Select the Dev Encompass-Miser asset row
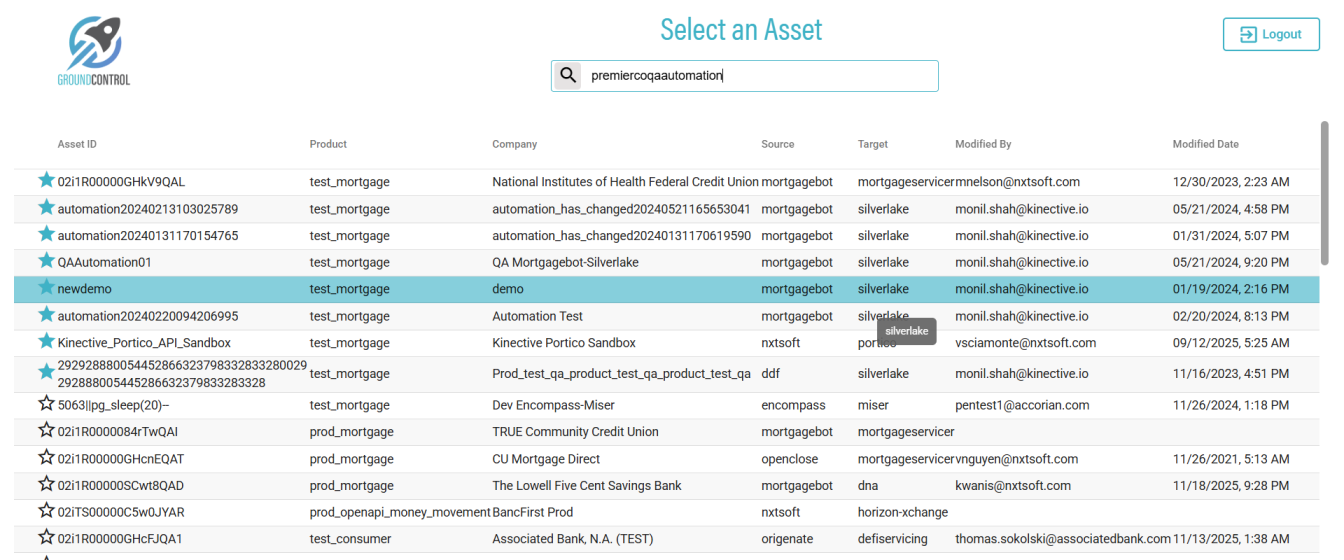The height and width of the screenshot is (560, 1344). coord(553,405)
